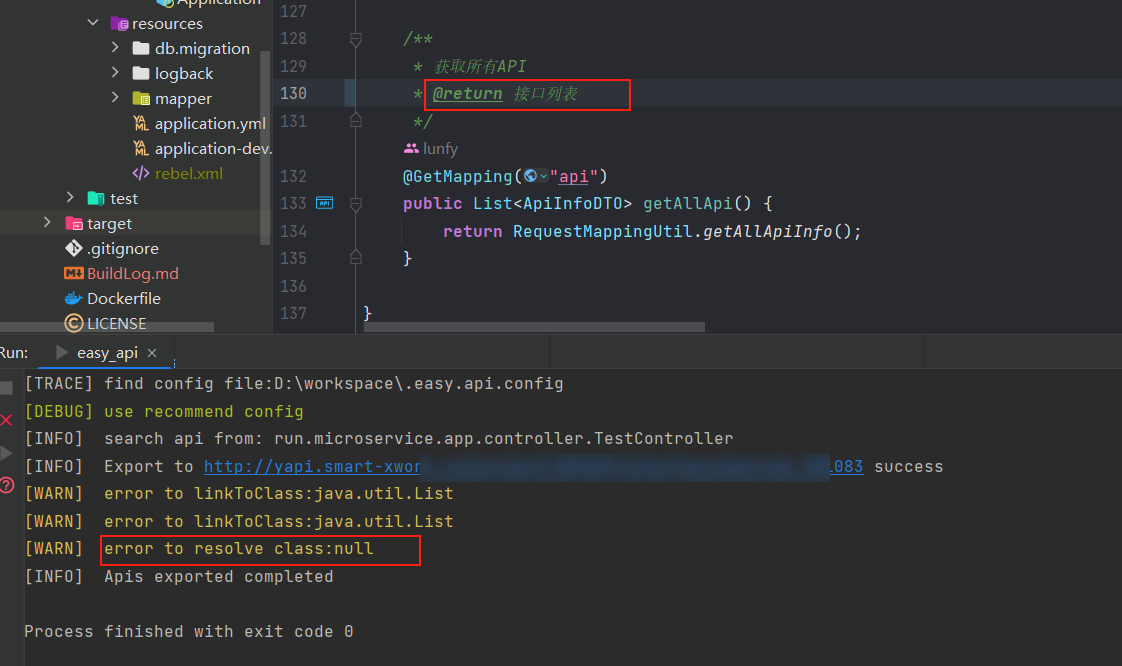Screen dimensions: 1122x666
Task: Select Dockerfile in the project tree
Action: (x=124, y=298)
